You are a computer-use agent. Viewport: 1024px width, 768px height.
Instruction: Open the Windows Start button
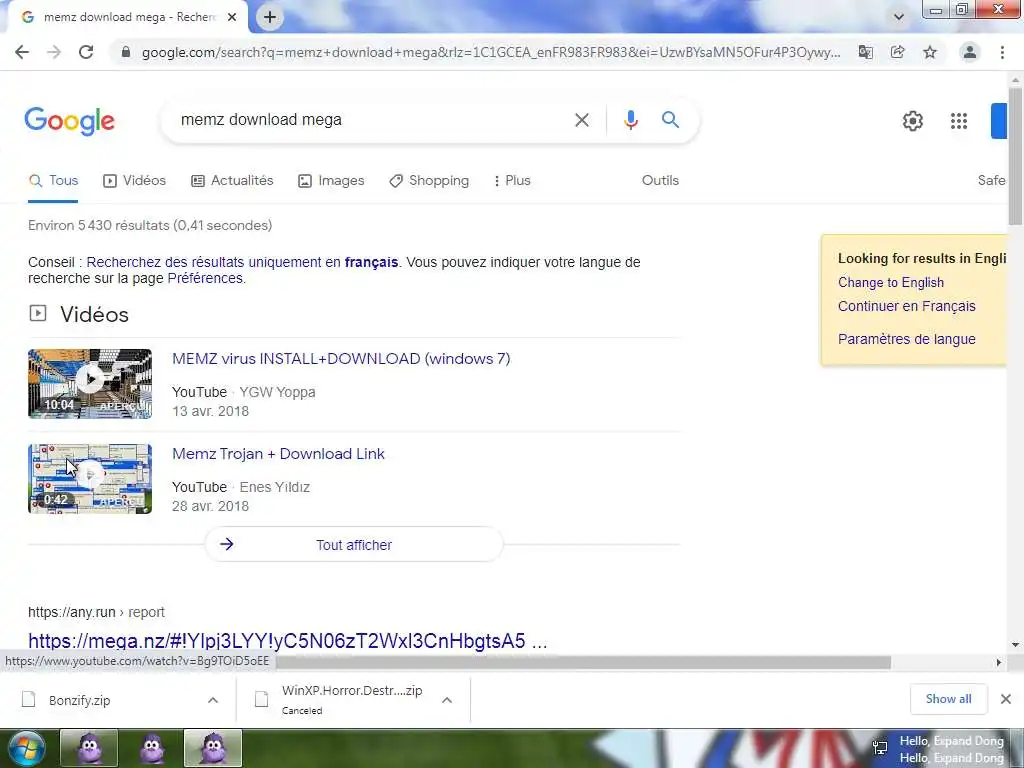tap(27, 748)
